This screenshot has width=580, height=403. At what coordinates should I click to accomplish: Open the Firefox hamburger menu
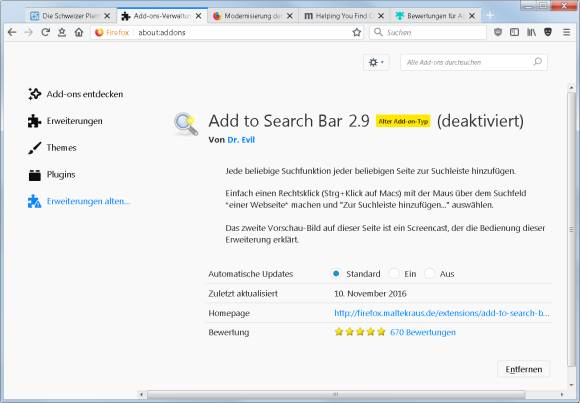[x=566, y=33]
